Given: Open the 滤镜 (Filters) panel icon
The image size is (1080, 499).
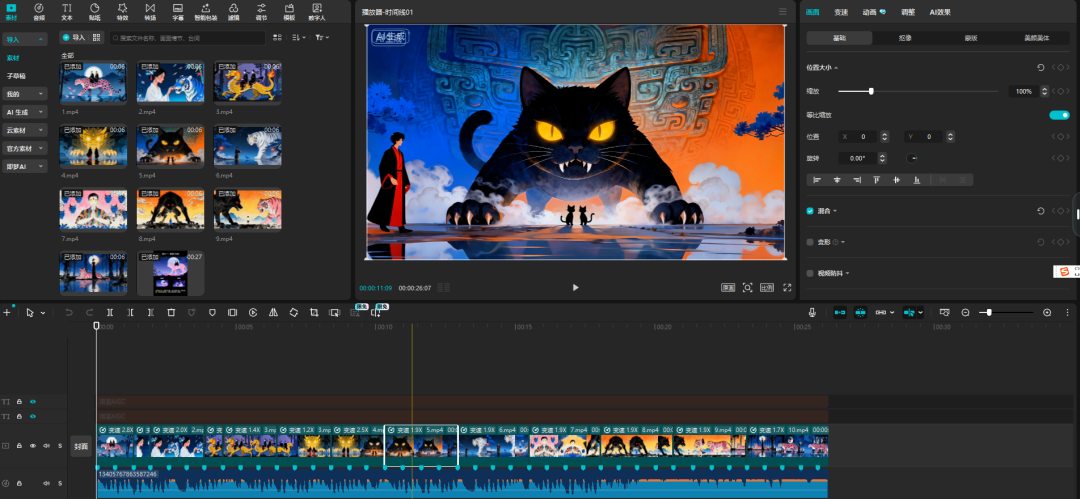Looking at the screenshot, I should [233, 11].
